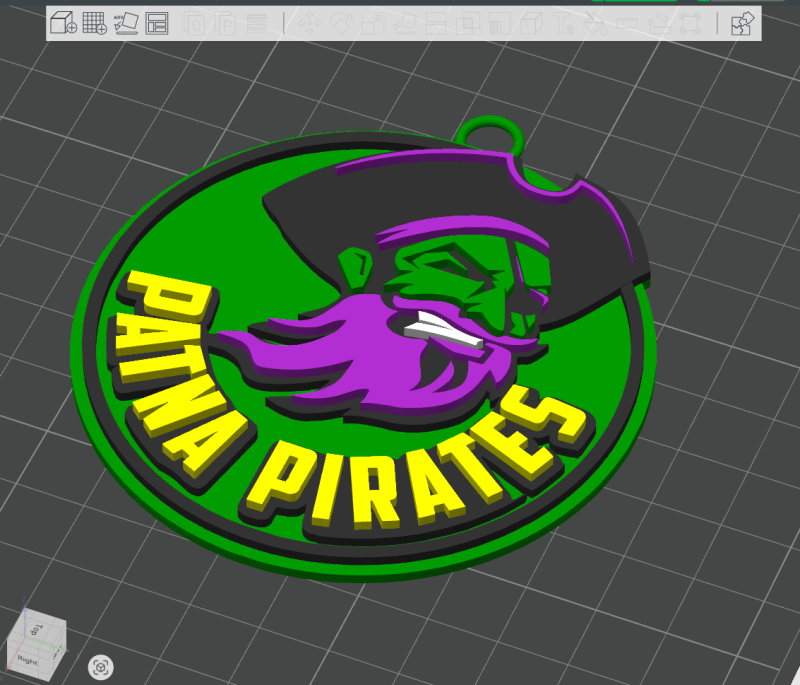Choose the Color painting bucket tool
The image size is (800, 685).
coord(595,23)
